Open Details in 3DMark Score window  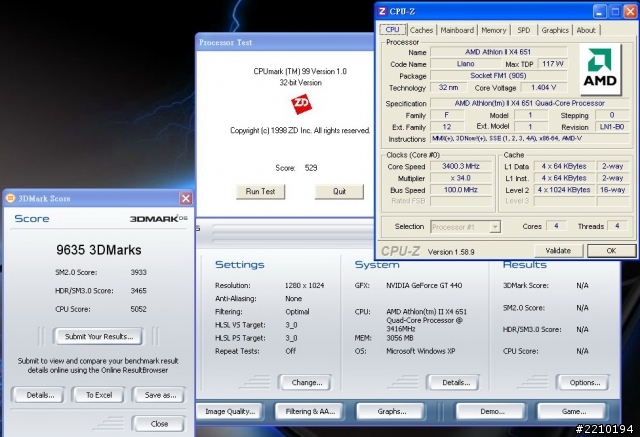point(40,395)
